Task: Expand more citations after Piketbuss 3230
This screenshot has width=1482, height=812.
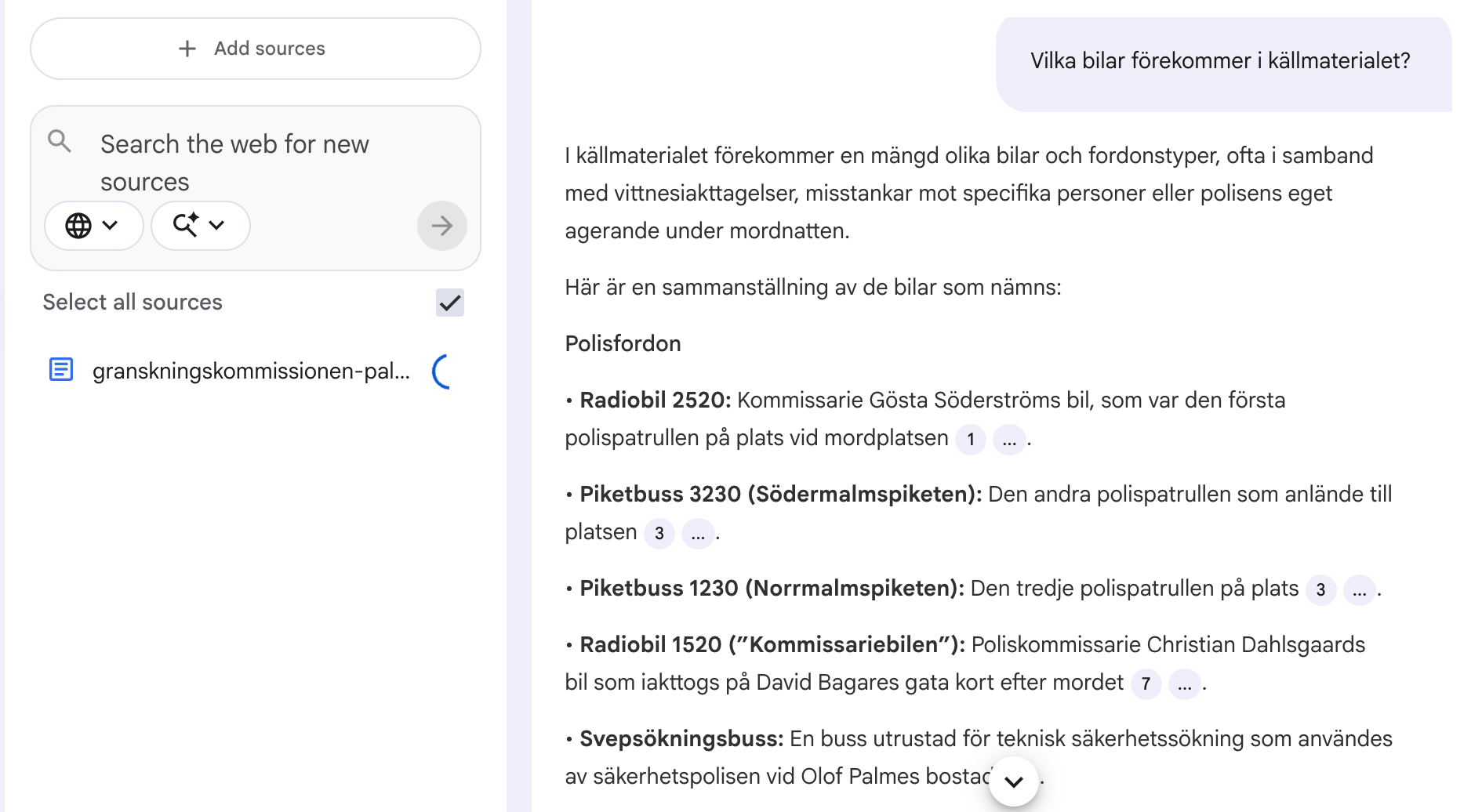Action: tap(698, 534)
